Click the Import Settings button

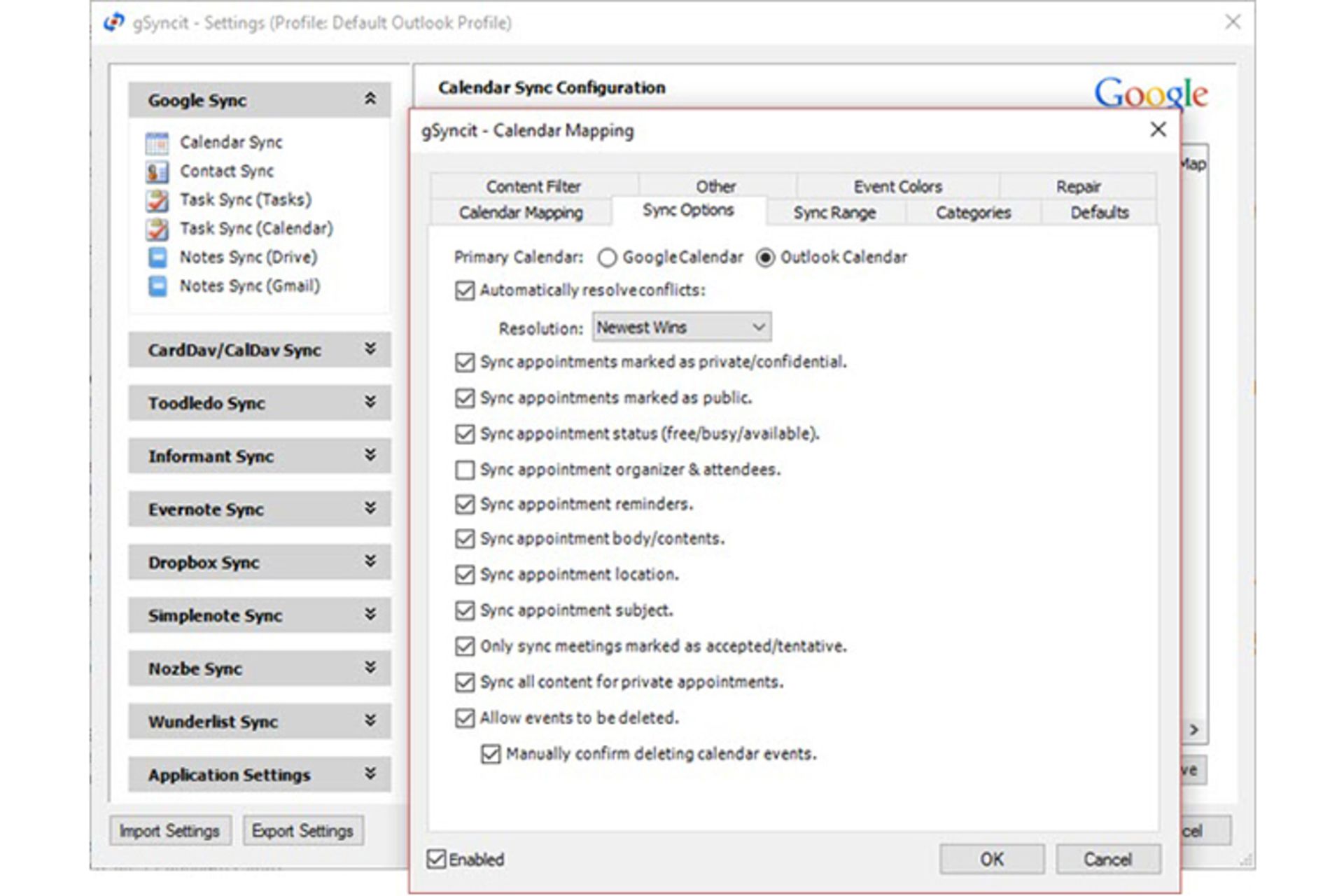[169, 830]
